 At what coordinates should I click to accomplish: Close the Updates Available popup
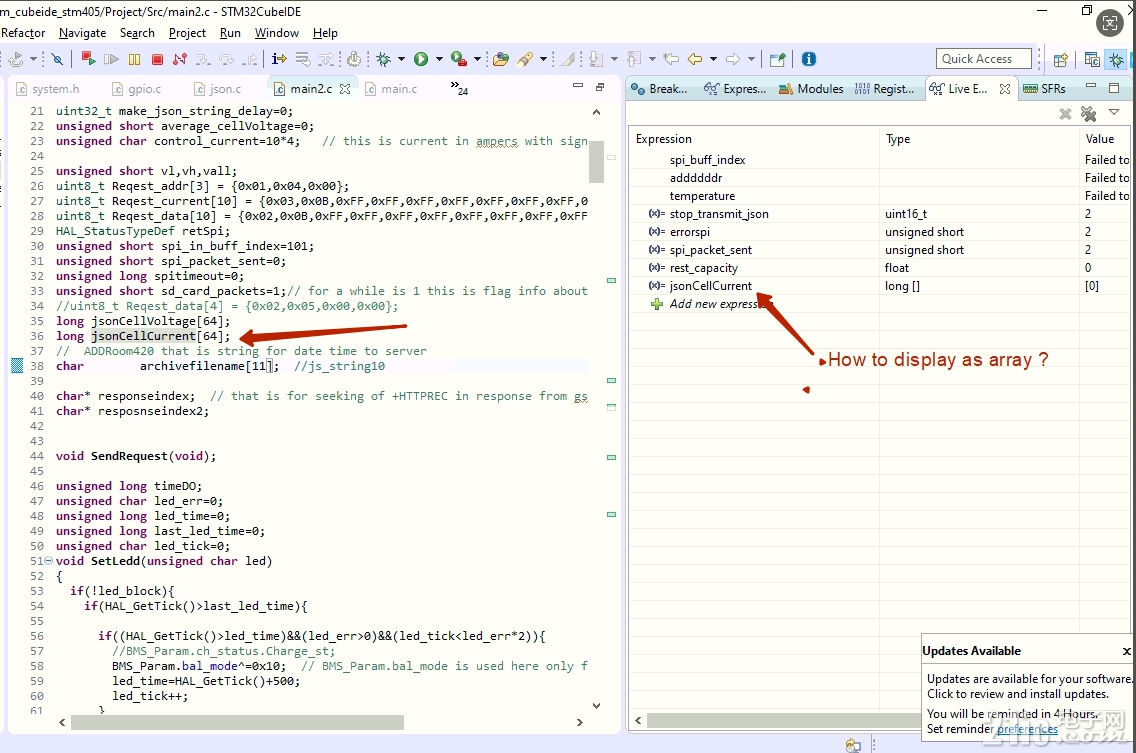click(1127, 651)
